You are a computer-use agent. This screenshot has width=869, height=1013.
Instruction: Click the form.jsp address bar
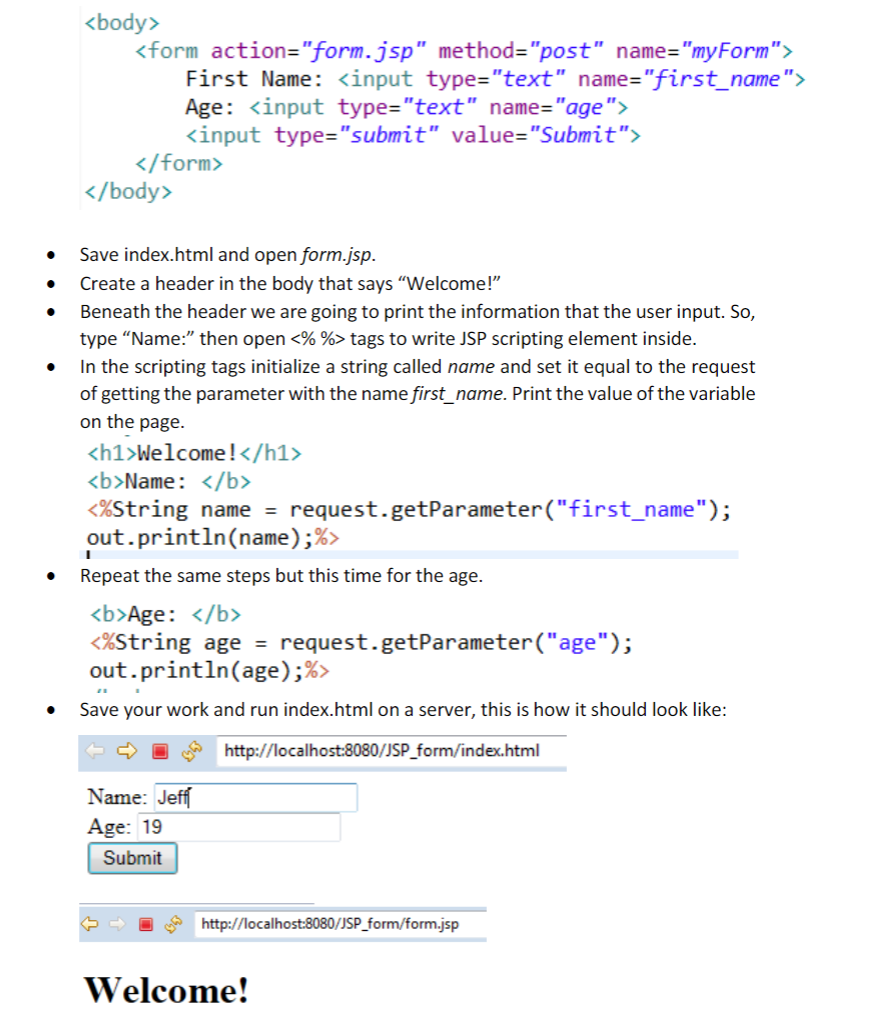coord(340,924)
